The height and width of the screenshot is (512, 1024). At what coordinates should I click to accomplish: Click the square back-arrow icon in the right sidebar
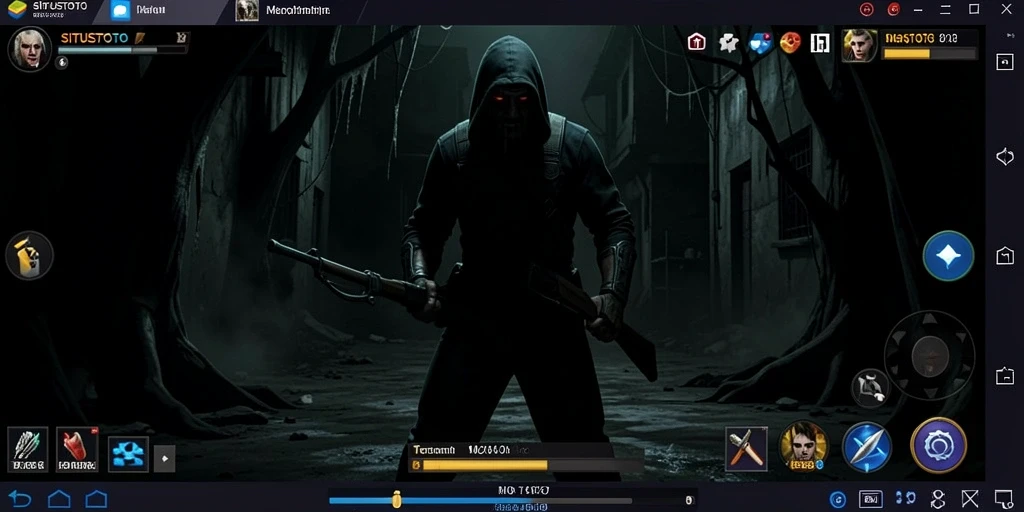pyautogui.click(x=1004, y=61)
